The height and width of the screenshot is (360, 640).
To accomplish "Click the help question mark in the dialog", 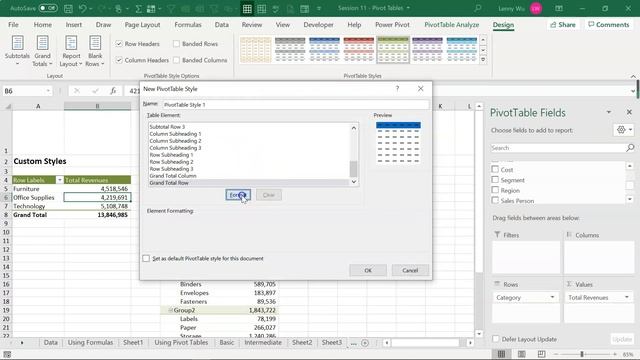I will click(x=397, y=89).
